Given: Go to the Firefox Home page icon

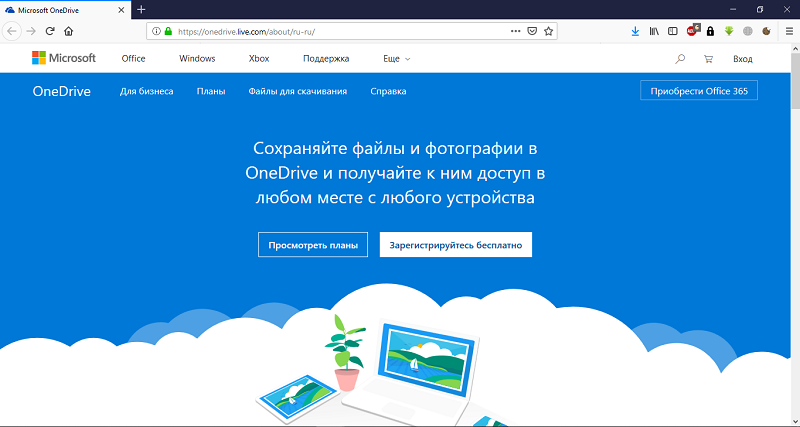Looking at the screenshot, I should pyautogui.click(x=68, y=31).
